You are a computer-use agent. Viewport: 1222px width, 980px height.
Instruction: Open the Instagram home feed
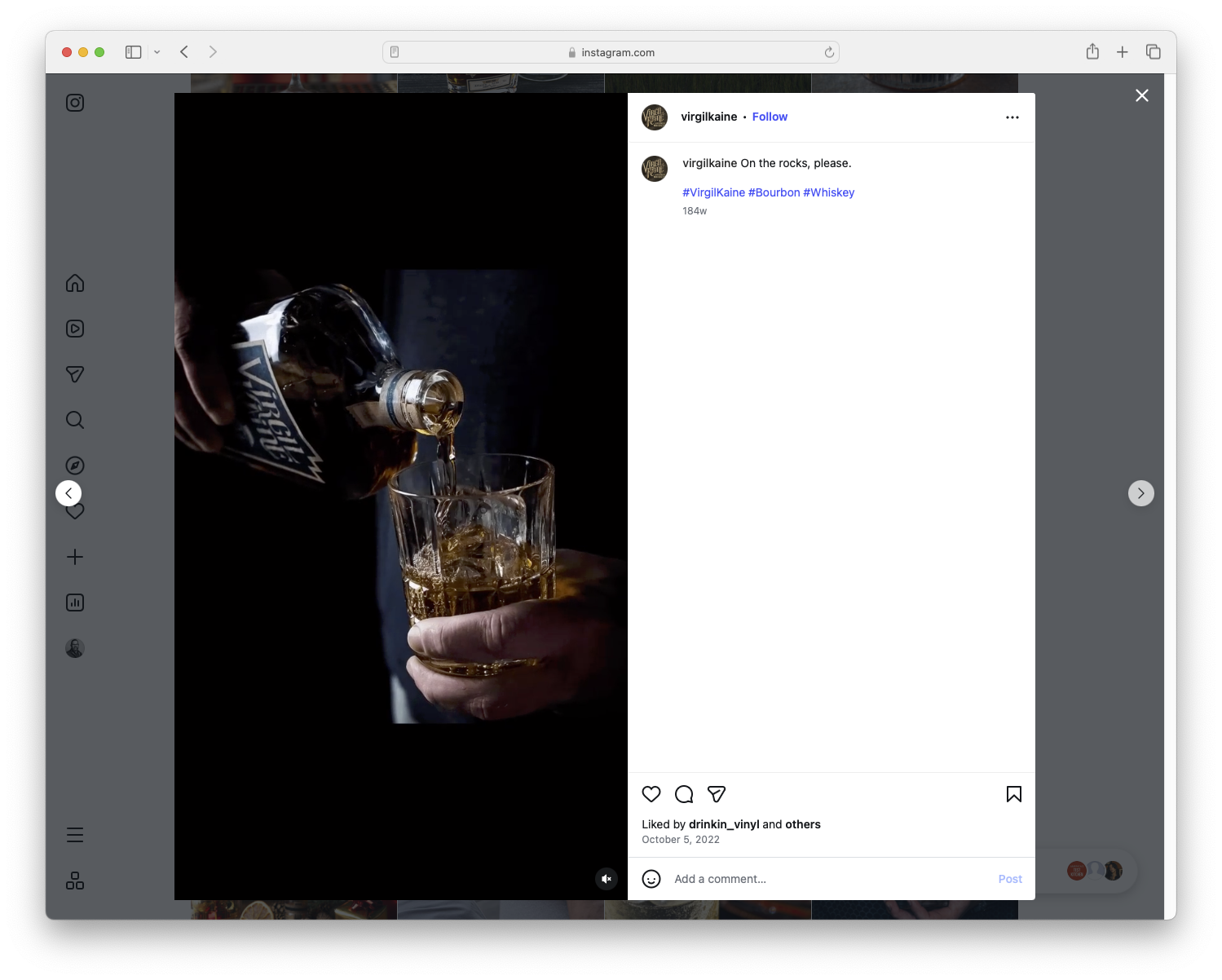pyautogui.click(x=74, y=283)
